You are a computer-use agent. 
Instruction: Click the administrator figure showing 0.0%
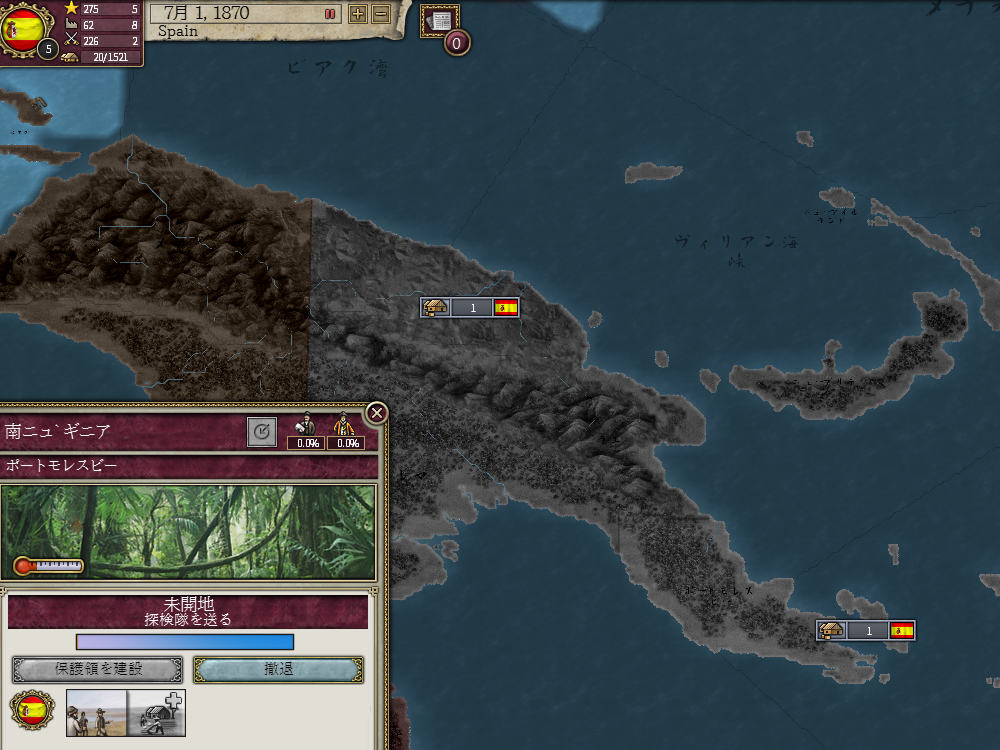click(x=307, y=431)
